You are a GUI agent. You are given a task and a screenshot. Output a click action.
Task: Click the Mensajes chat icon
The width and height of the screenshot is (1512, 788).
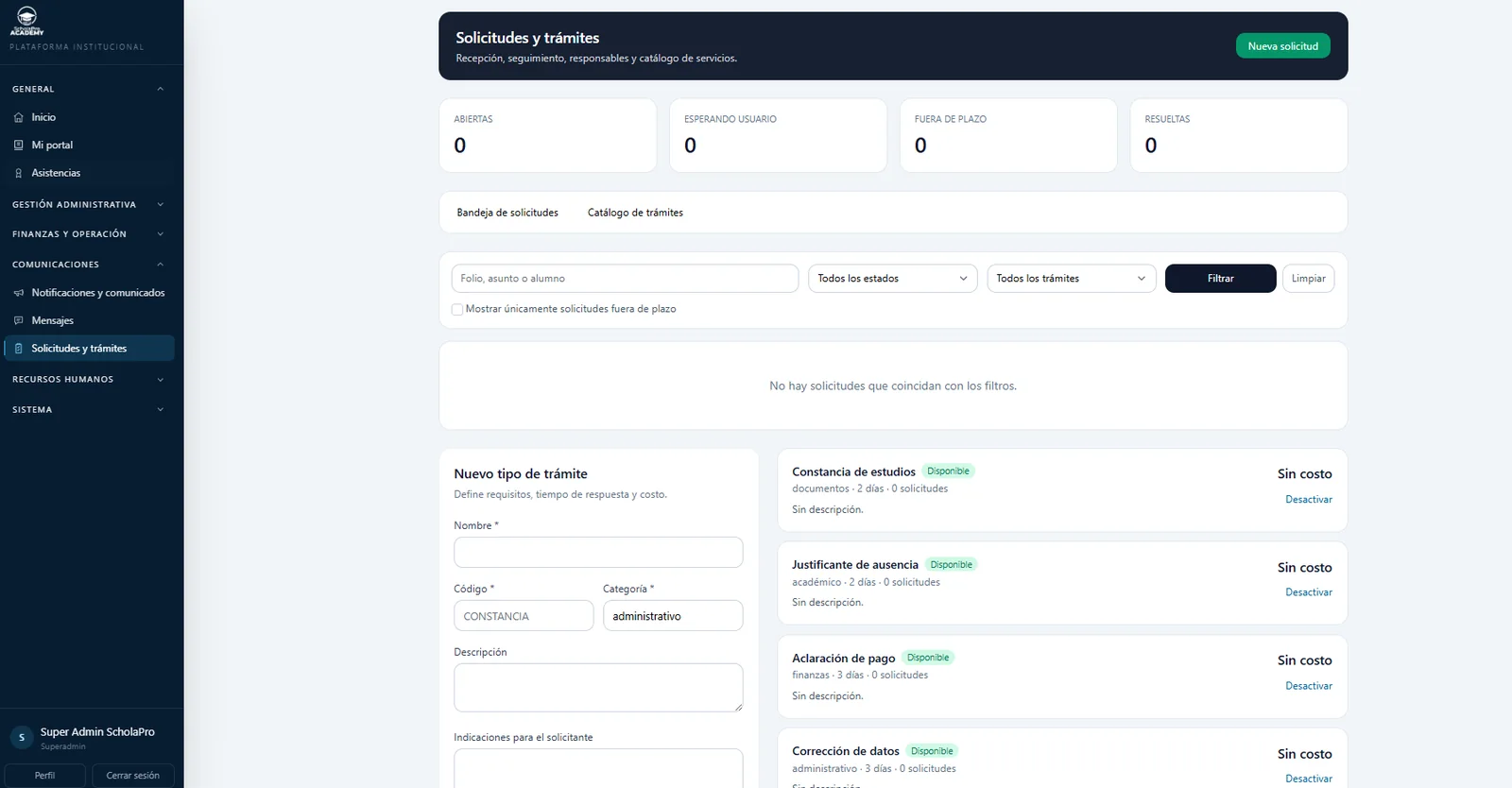point(18,320)
